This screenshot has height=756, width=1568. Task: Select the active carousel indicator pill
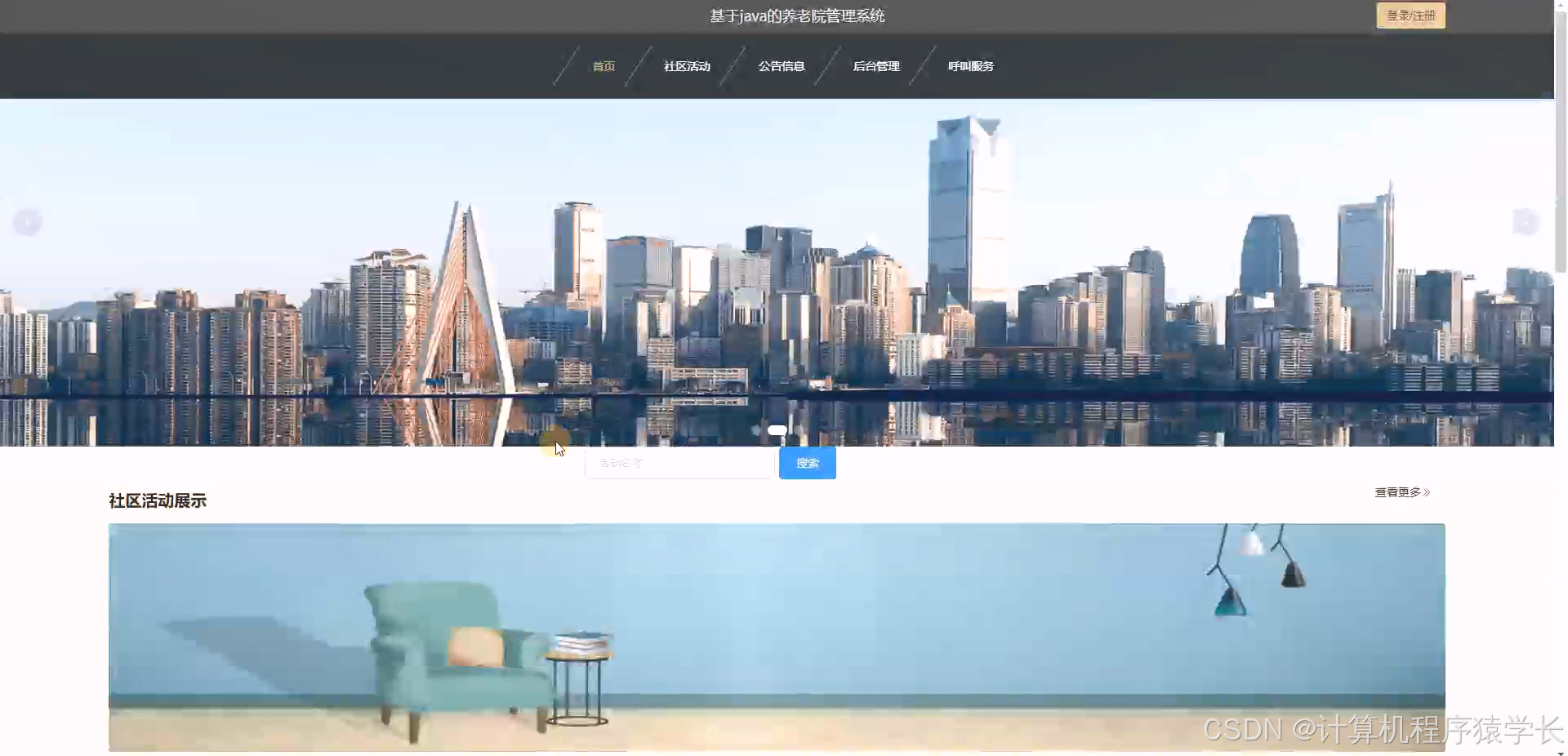point(777,430)
